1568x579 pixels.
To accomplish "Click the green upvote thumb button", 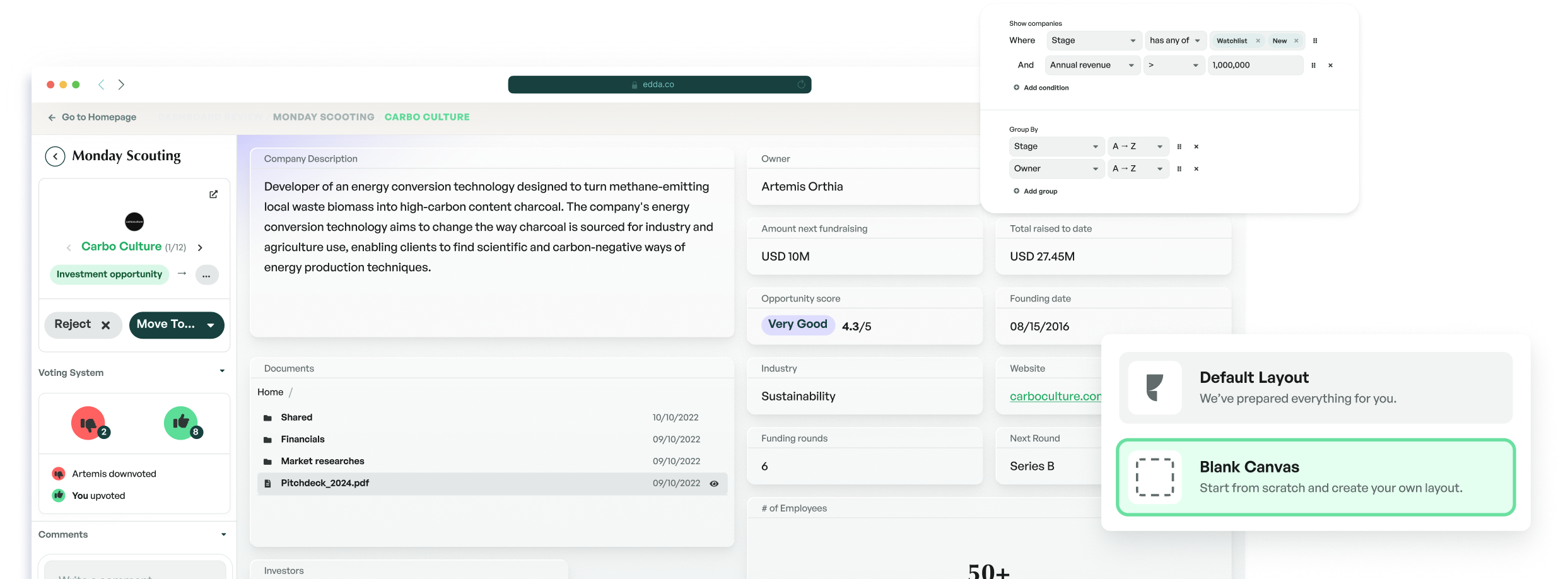I will click(181, 423).
